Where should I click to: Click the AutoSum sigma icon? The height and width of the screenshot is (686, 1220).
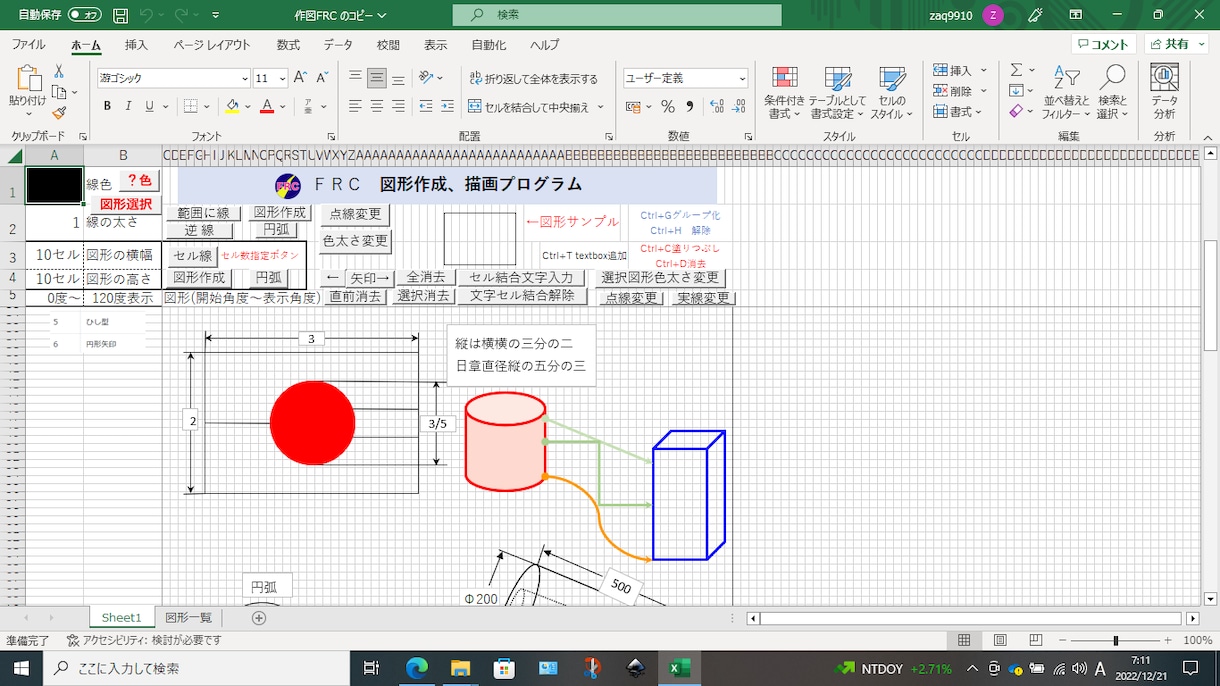click(x=1016, y=70)
